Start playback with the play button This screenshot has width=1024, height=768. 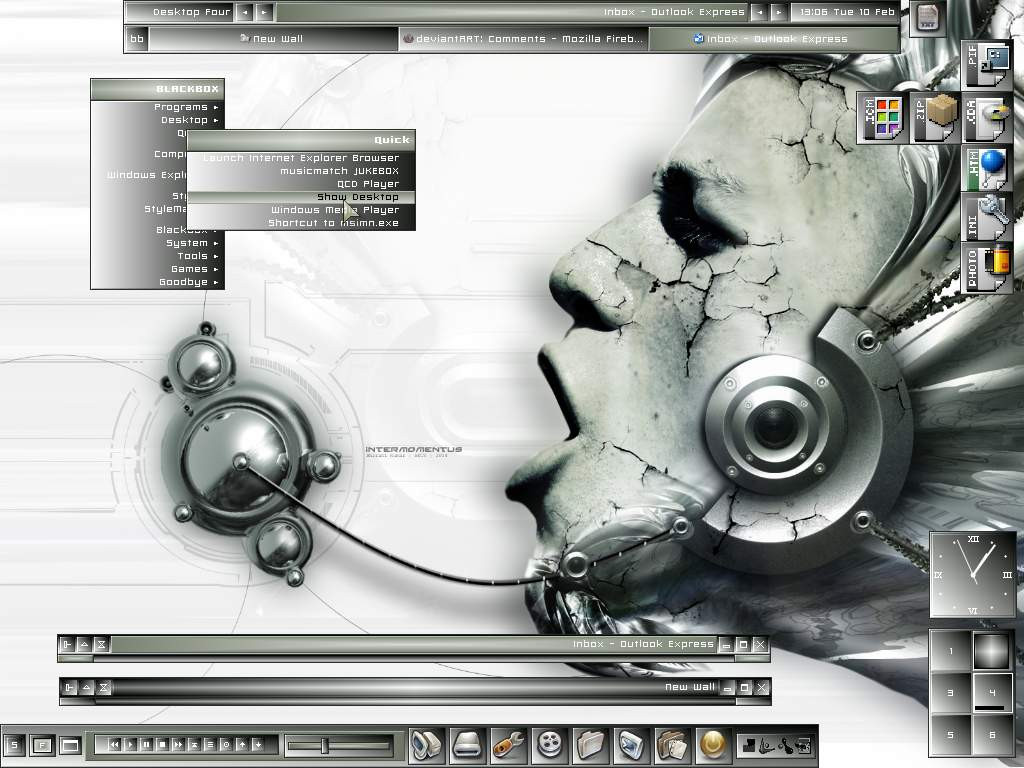tap(131, 744)
